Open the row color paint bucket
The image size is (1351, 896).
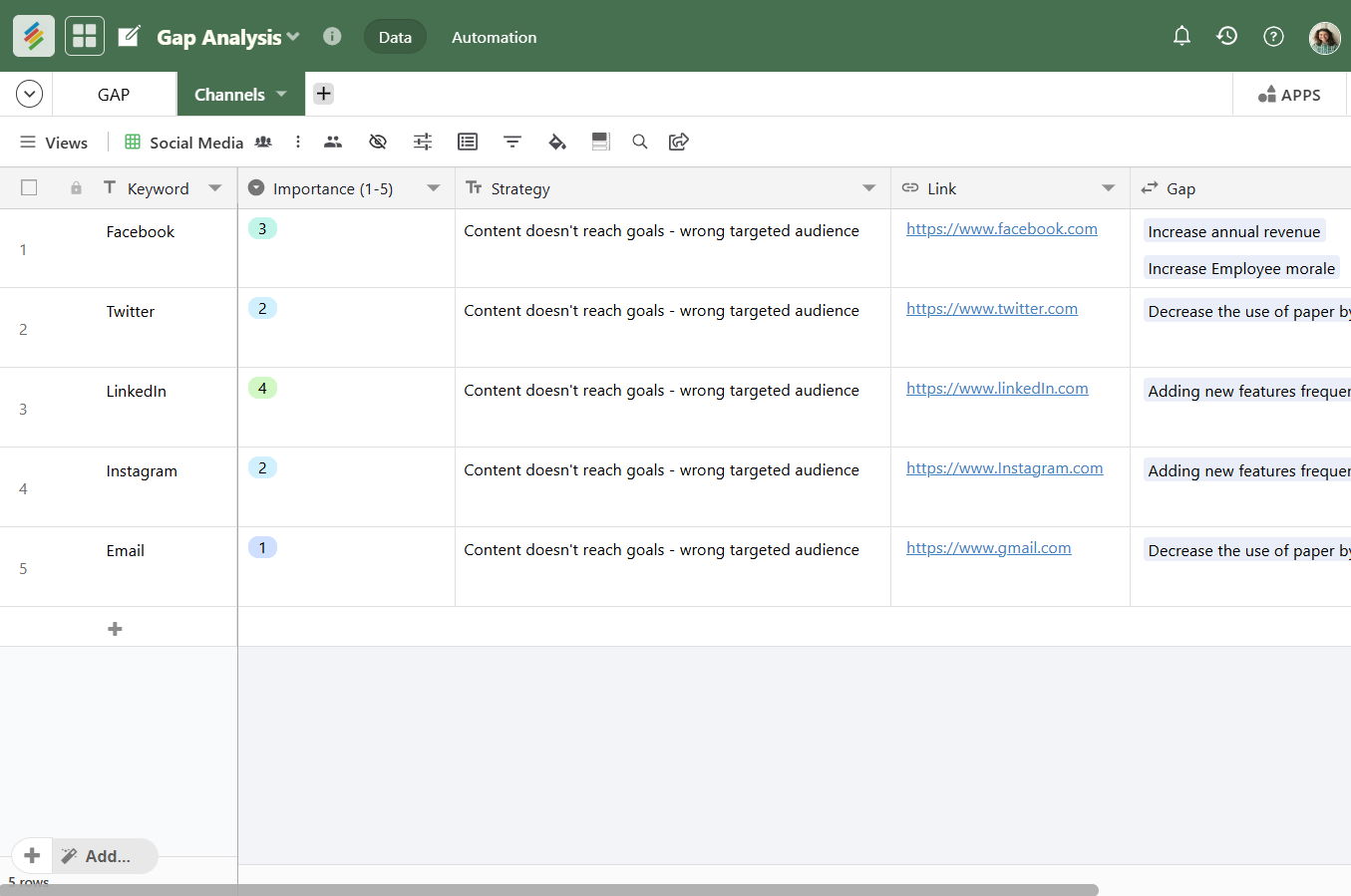[x=557, y=142]
